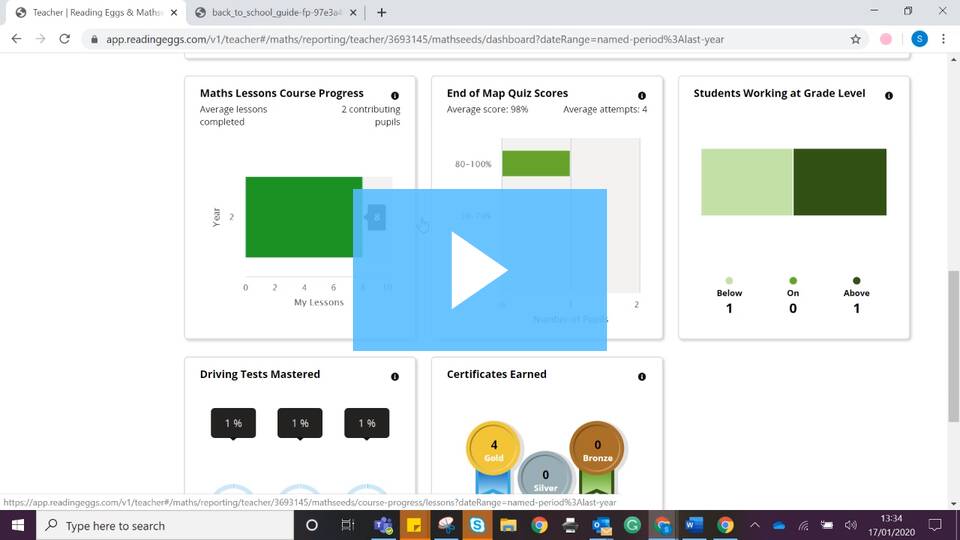Open Grammarly from the taskbar
This screenshot has width=960, height=540.
632,525
